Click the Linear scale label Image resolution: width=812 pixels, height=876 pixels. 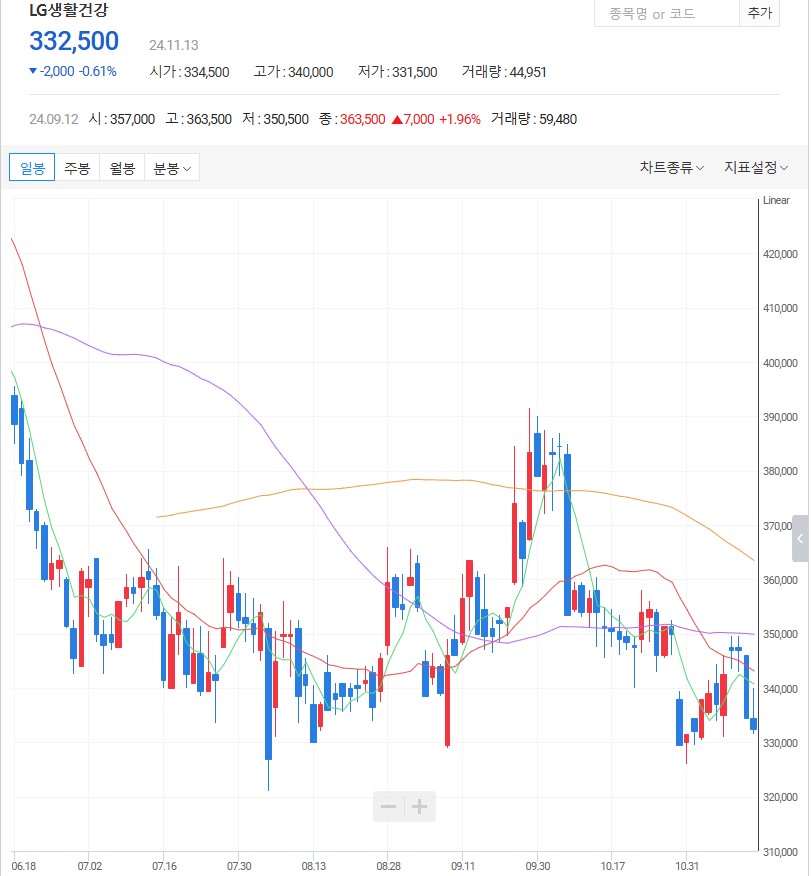[x=776, y=201]
